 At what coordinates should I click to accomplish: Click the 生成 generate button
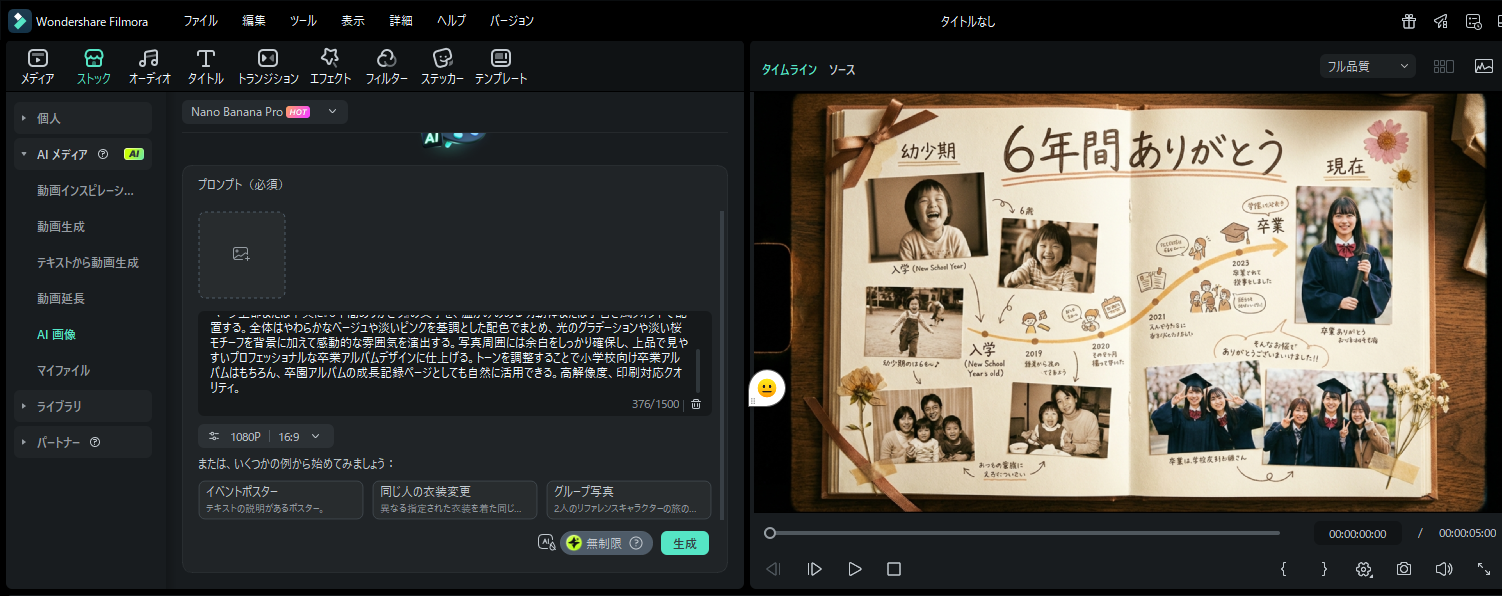(x=684, y=543)
